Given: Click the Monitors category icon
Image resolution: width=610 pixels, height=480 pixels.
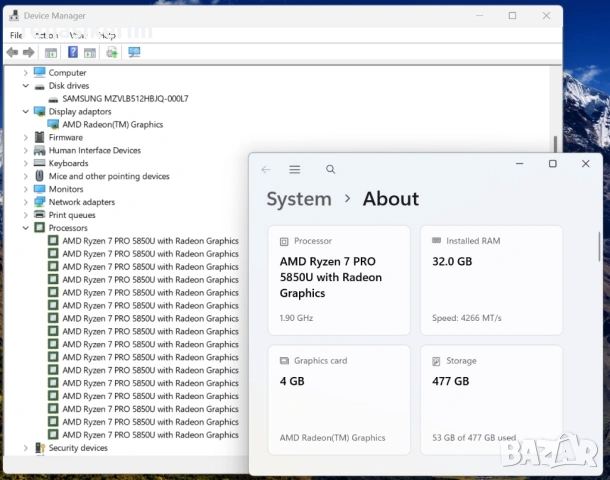Looking at the screenshot, I should pos(39,189).
